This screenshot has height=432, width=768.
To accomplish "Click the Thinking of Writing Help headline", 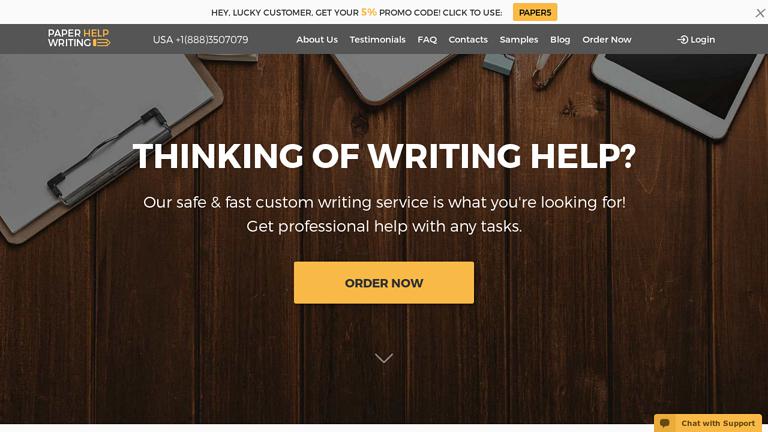I will 384,156.
